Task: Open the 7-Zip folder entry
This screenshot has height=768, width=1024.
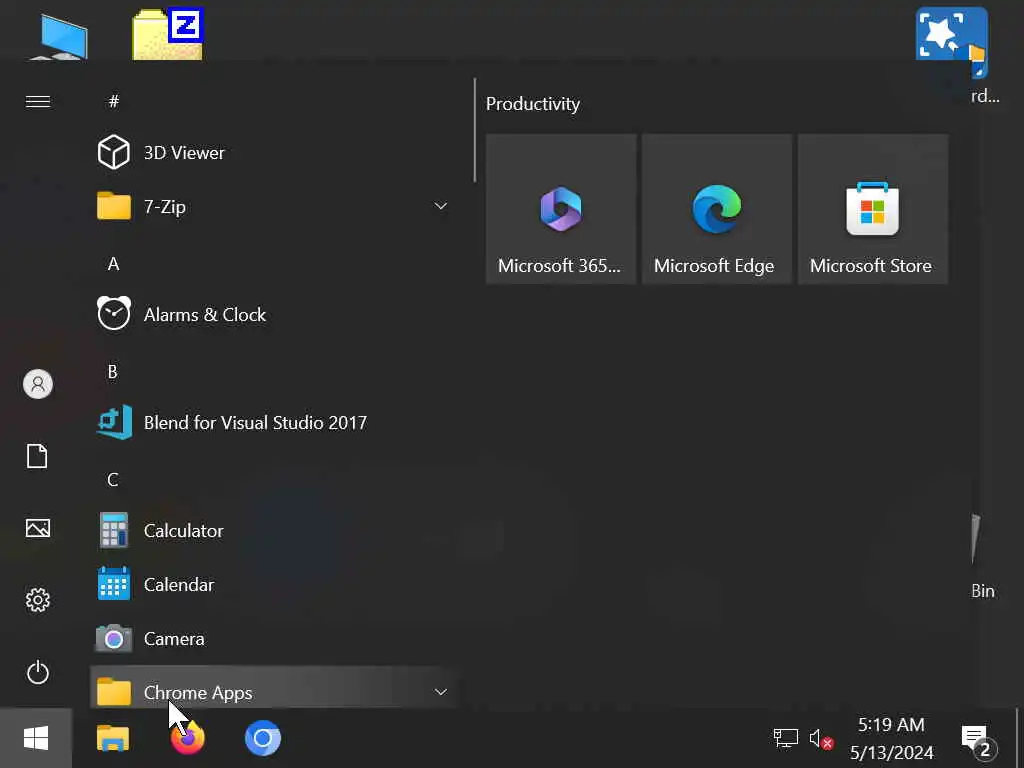Action: (273, 206)
